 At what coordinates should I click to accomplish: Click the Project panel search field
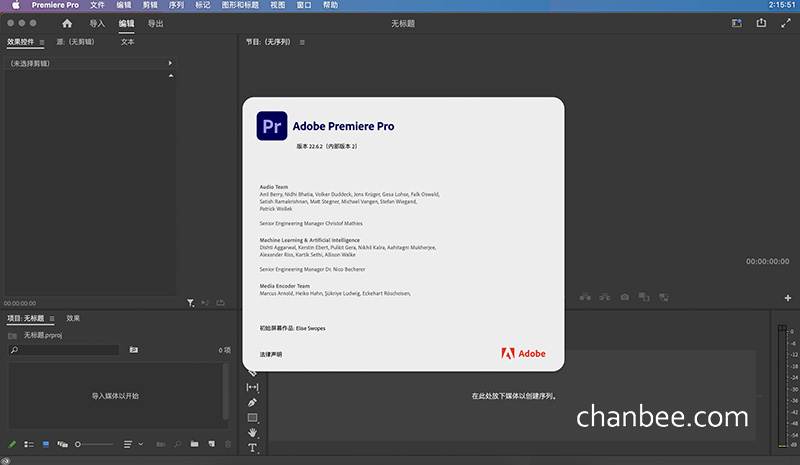[64, 350]
